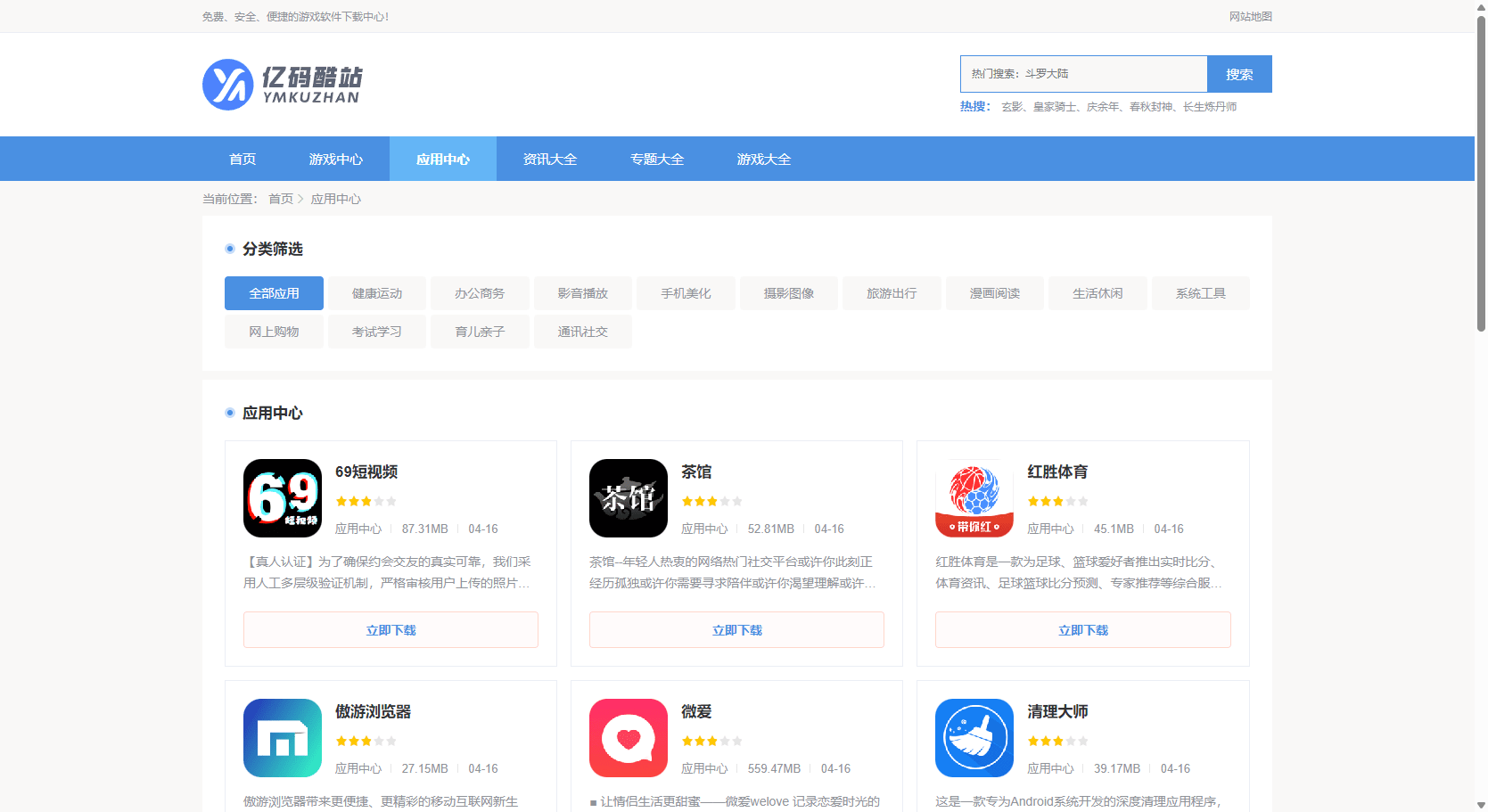Open the 微爱 title link

696,711
